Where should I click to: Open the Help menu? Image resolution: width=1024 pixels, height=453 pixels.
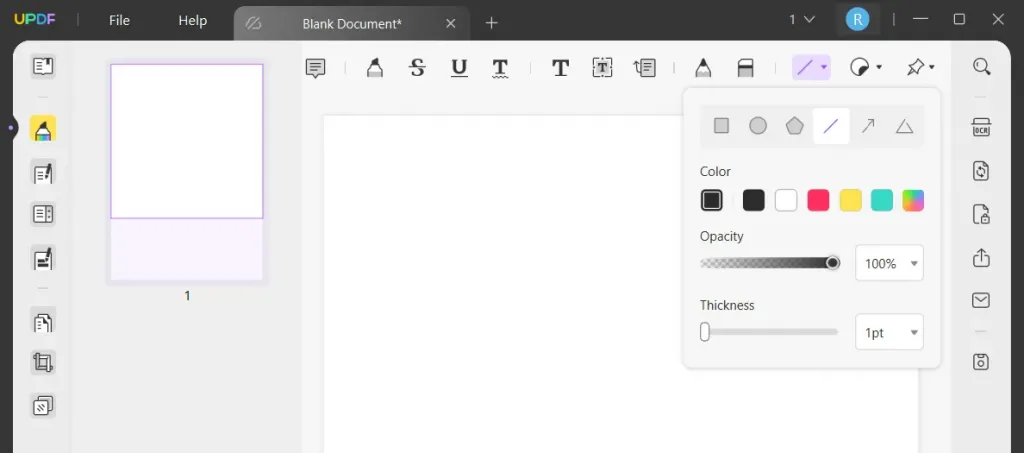193,21
